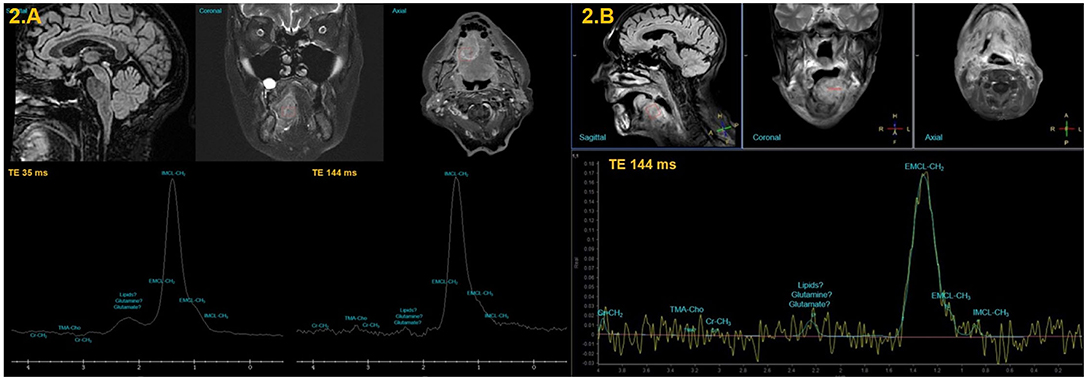The width and height of the screenshot is (1084, 377).
Task: Click 'TE 144 ms' title in panel 2.B
Action: [642, 164]
